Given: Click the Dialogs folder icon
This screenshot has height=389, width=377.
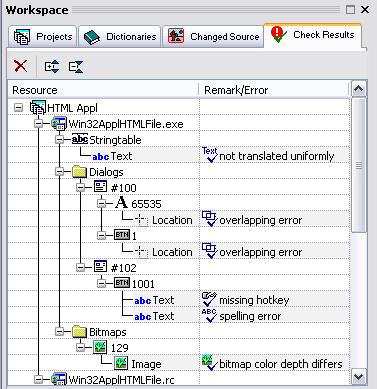Looking at the screenshot, I should coord(80,172).
